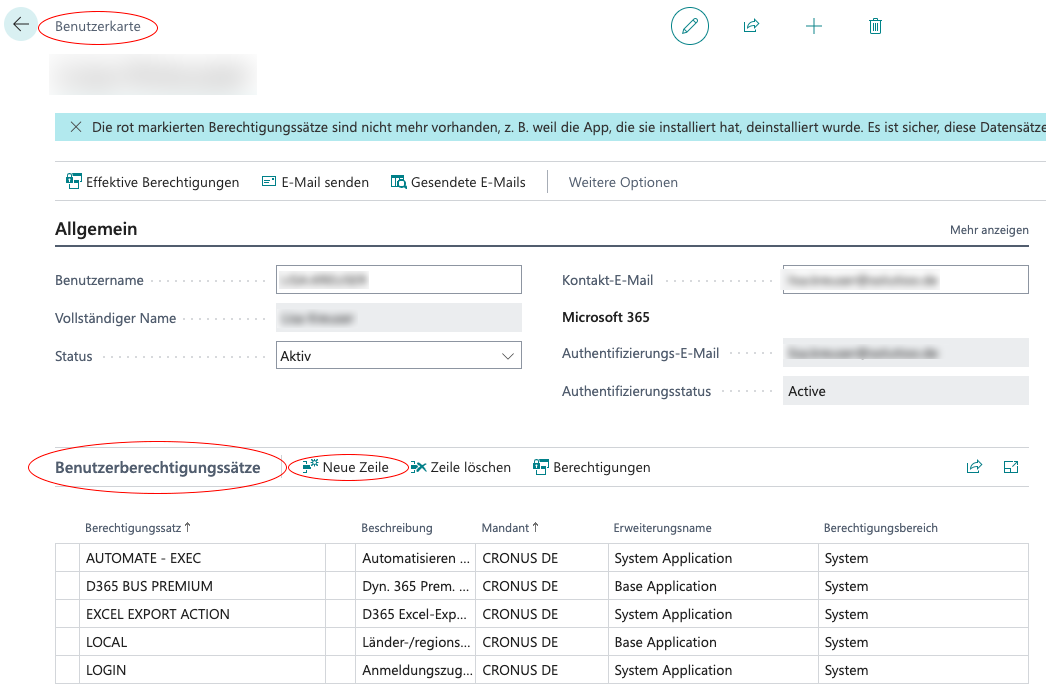The width and height of the screenshot is (1046, 684).
Task: Click System in the LOCAL row
Action: click(x=923, y=642)
